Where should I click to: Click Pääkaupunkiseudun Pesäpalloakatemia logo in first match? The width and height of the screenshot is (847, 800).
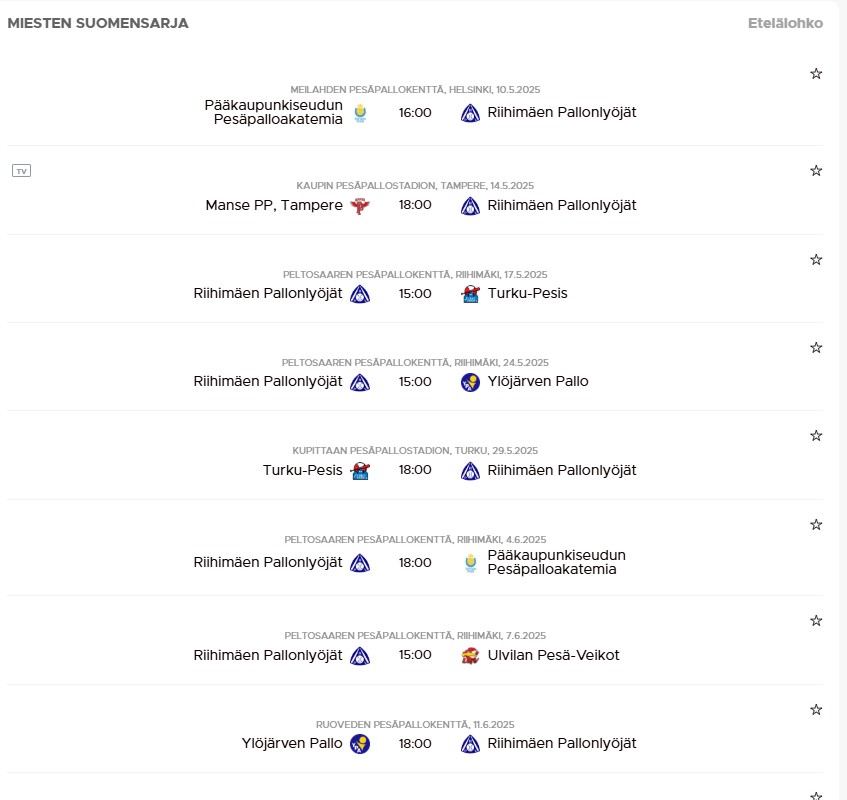[360, 113]
